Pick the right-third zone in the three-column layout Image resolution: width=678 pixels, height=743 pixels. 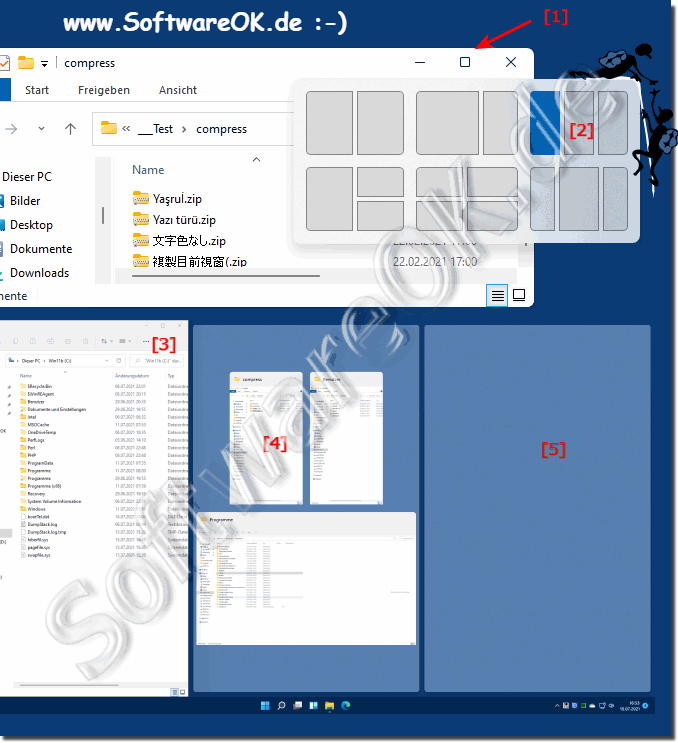click(x=613, y=123)
